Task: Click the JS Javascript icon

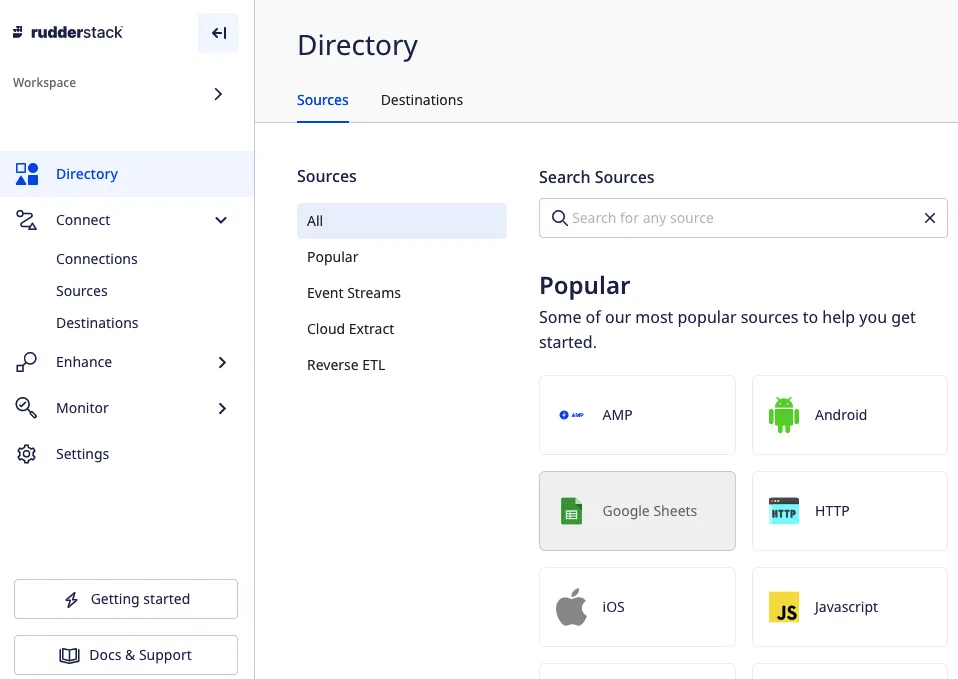Action: [x=784, y=607]
